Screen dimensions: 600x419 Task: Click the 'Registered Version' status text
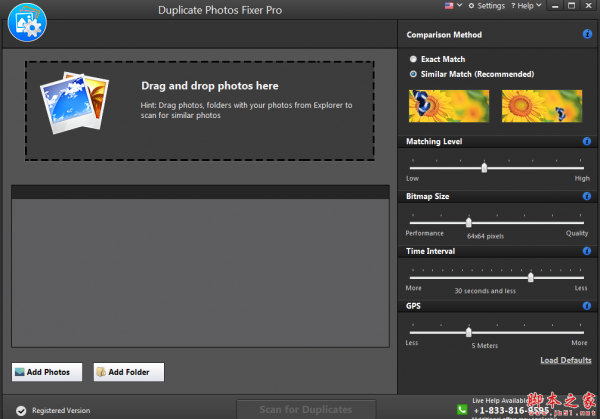pyautogui.click(x=61, y=411)
